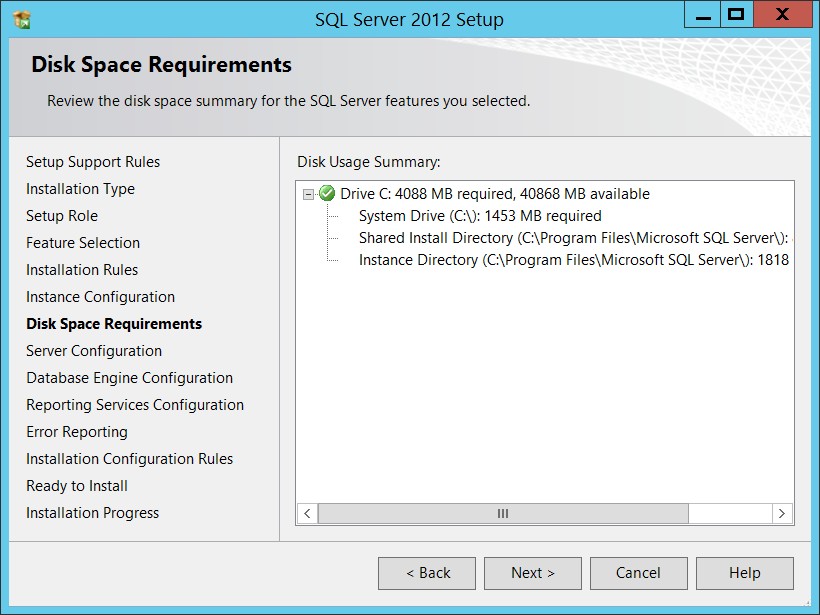Select the System Drive (C:\) 1453 MB row
This screenshot has height=615, width=820.
480,216
